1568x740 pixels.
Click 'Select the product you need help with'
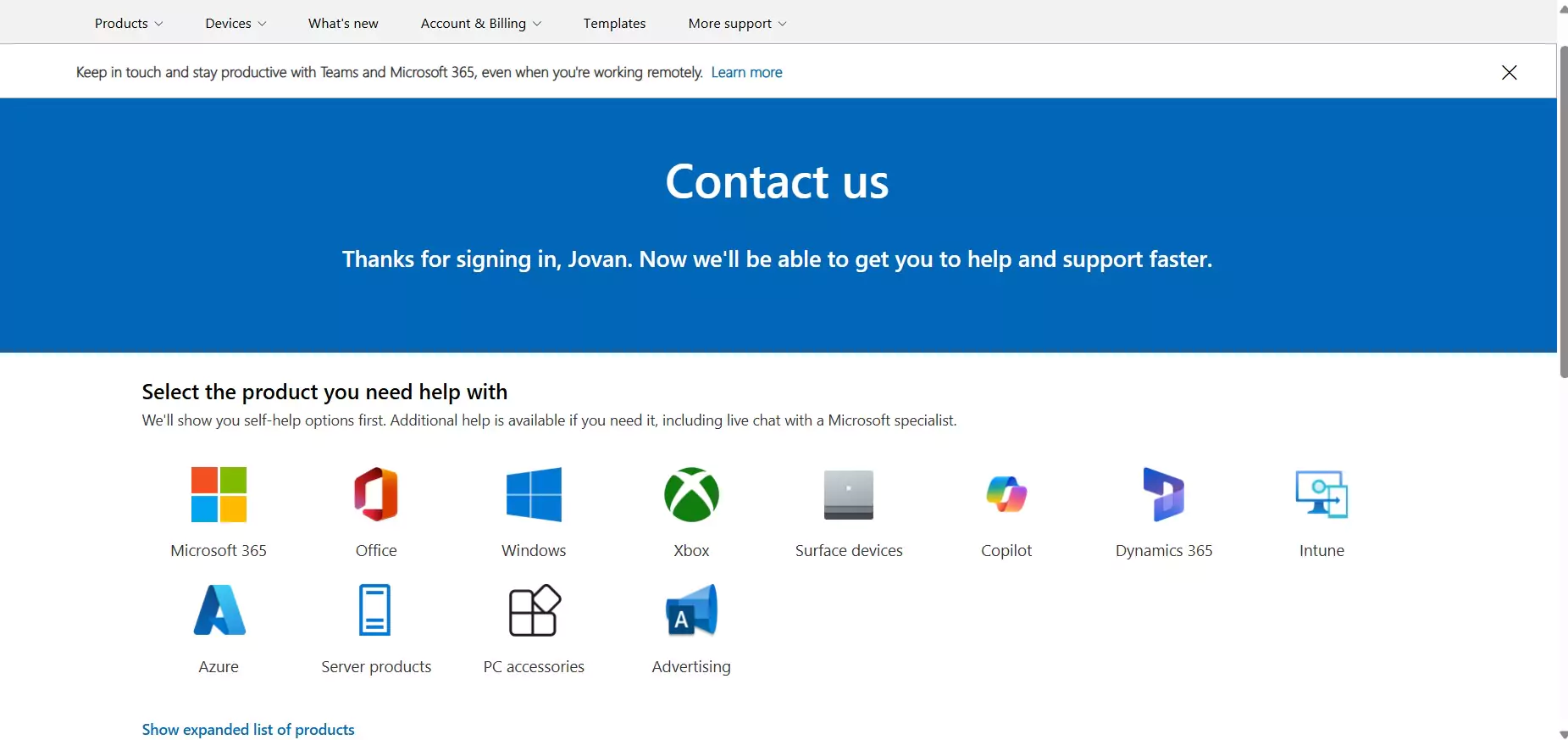coord(324,392)
